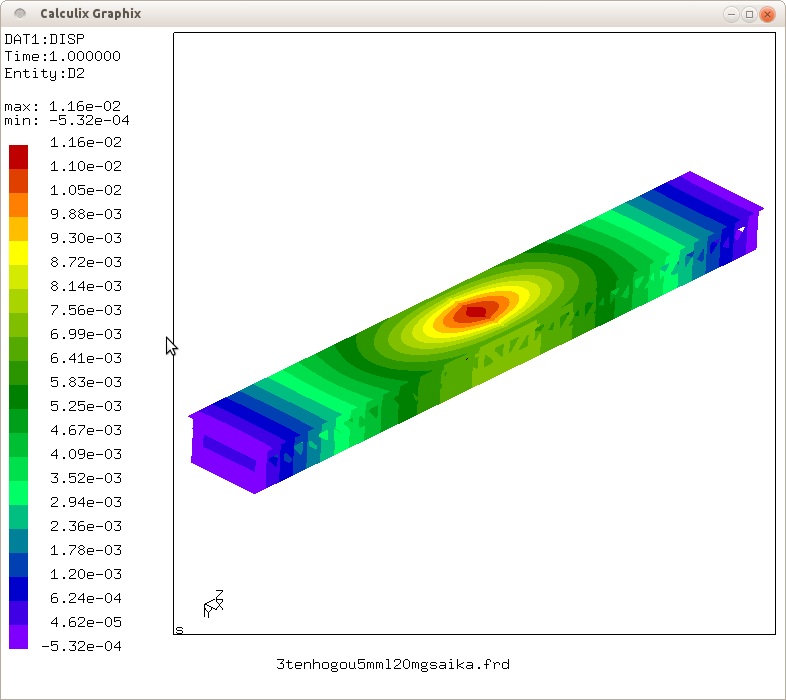
Task: Click the legend value 1.20e-03
Action: pos(86,575)
